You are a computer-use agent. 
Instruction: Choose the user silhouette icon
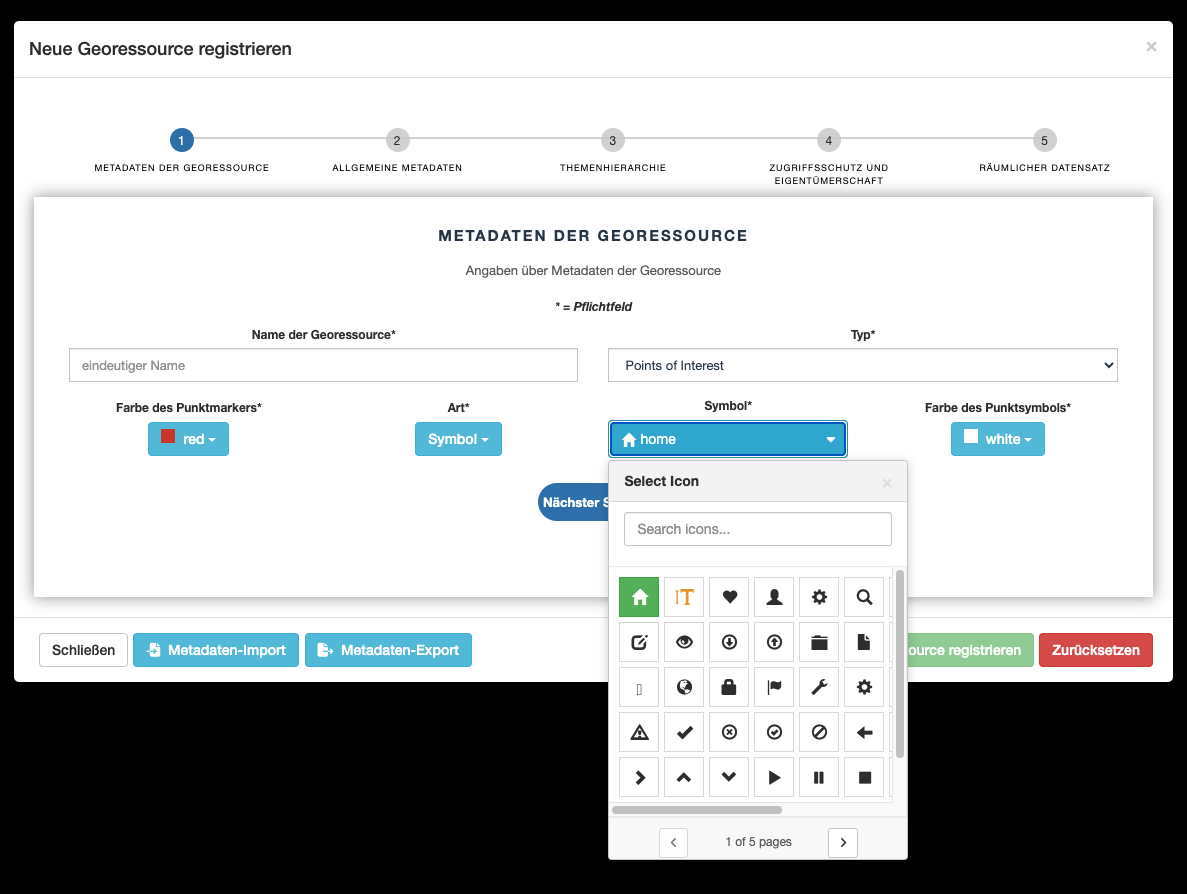pyautogui.click(x=774, y=597)
